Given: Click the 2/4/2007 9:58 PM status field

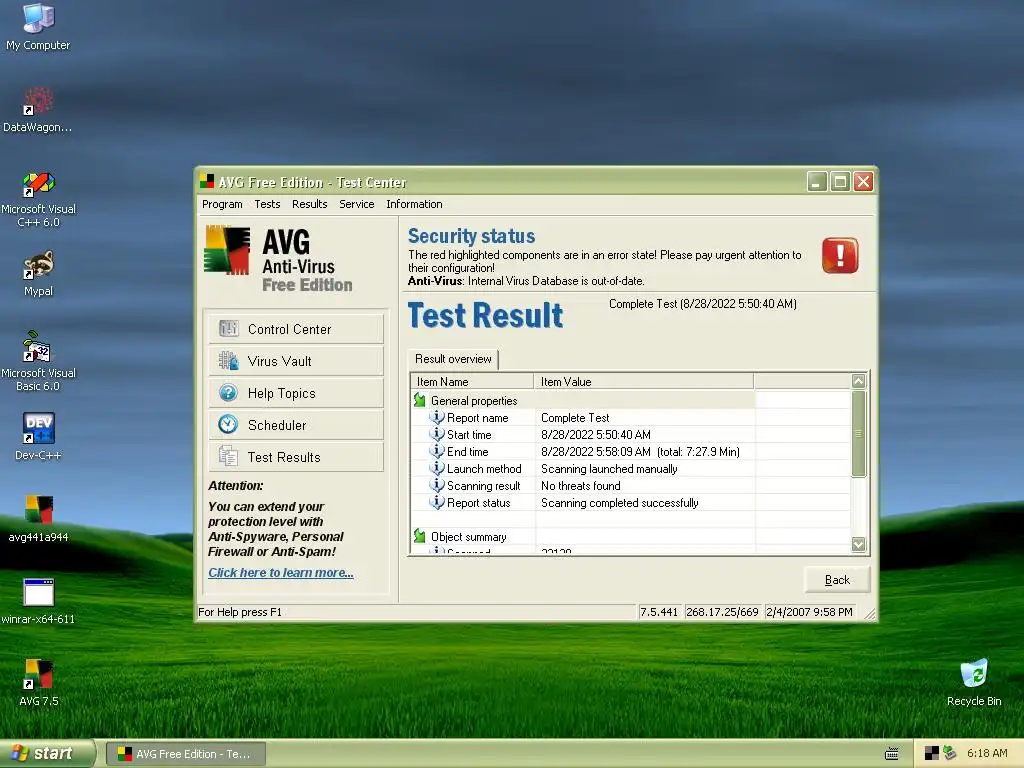Looking at the screenshot, I should [x=809, y=612].
